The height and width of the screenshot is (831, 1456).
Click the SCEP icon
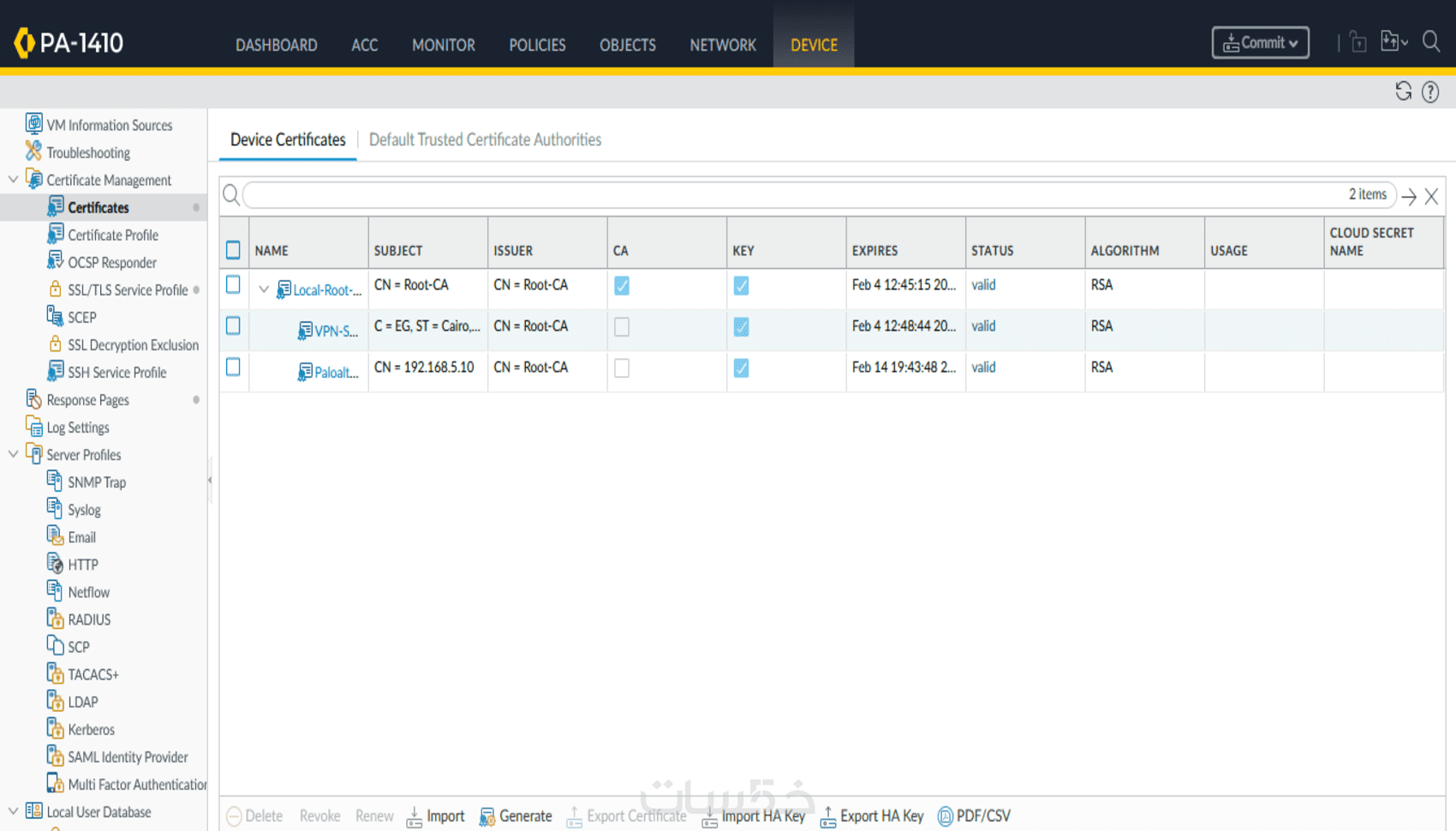(56, 316)
